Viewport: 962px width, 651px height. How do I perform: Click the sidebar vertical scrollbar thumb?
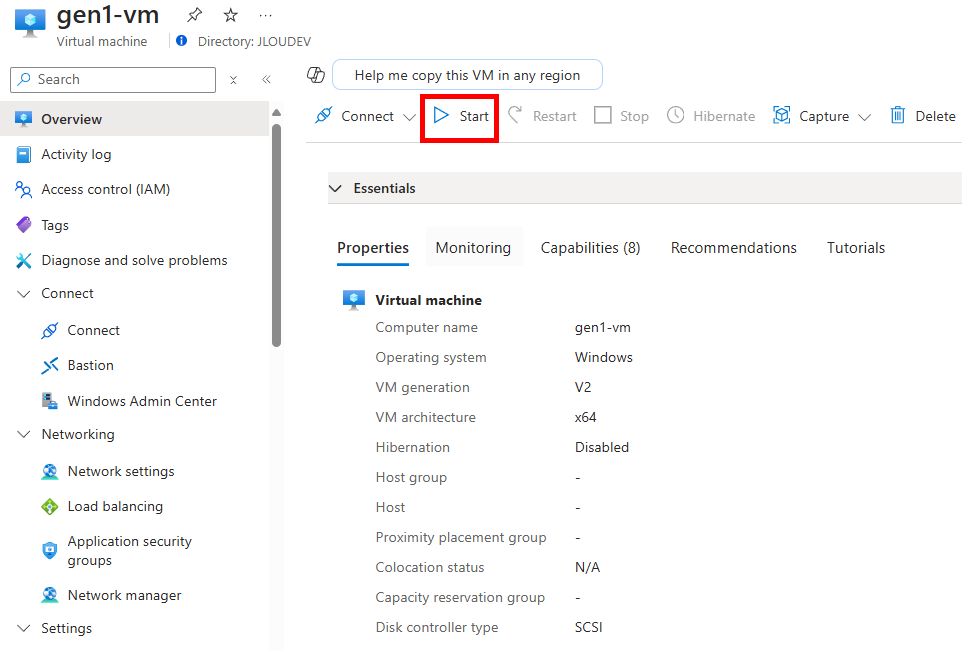click(276, 236)
